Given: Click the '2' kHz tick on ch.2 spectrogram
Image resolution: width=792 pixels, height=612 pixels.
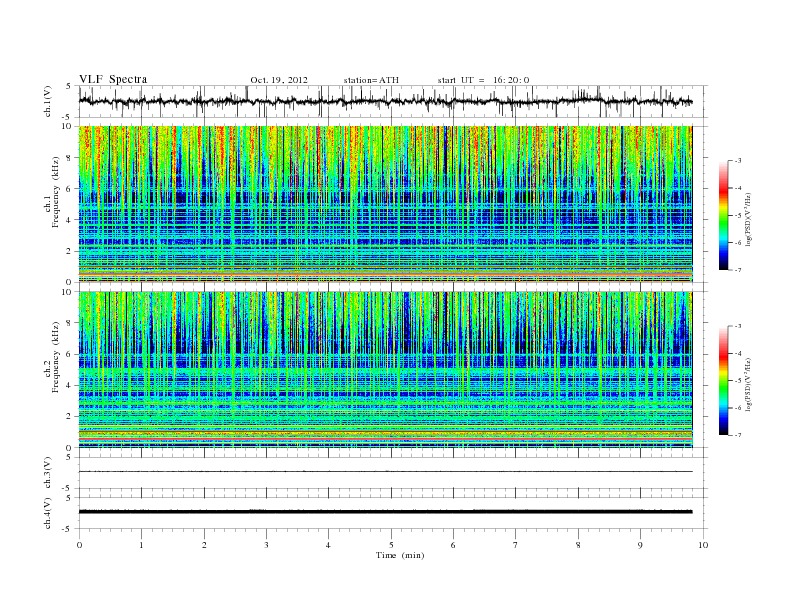Looking at the screenshot, I should tap(70, 417).
